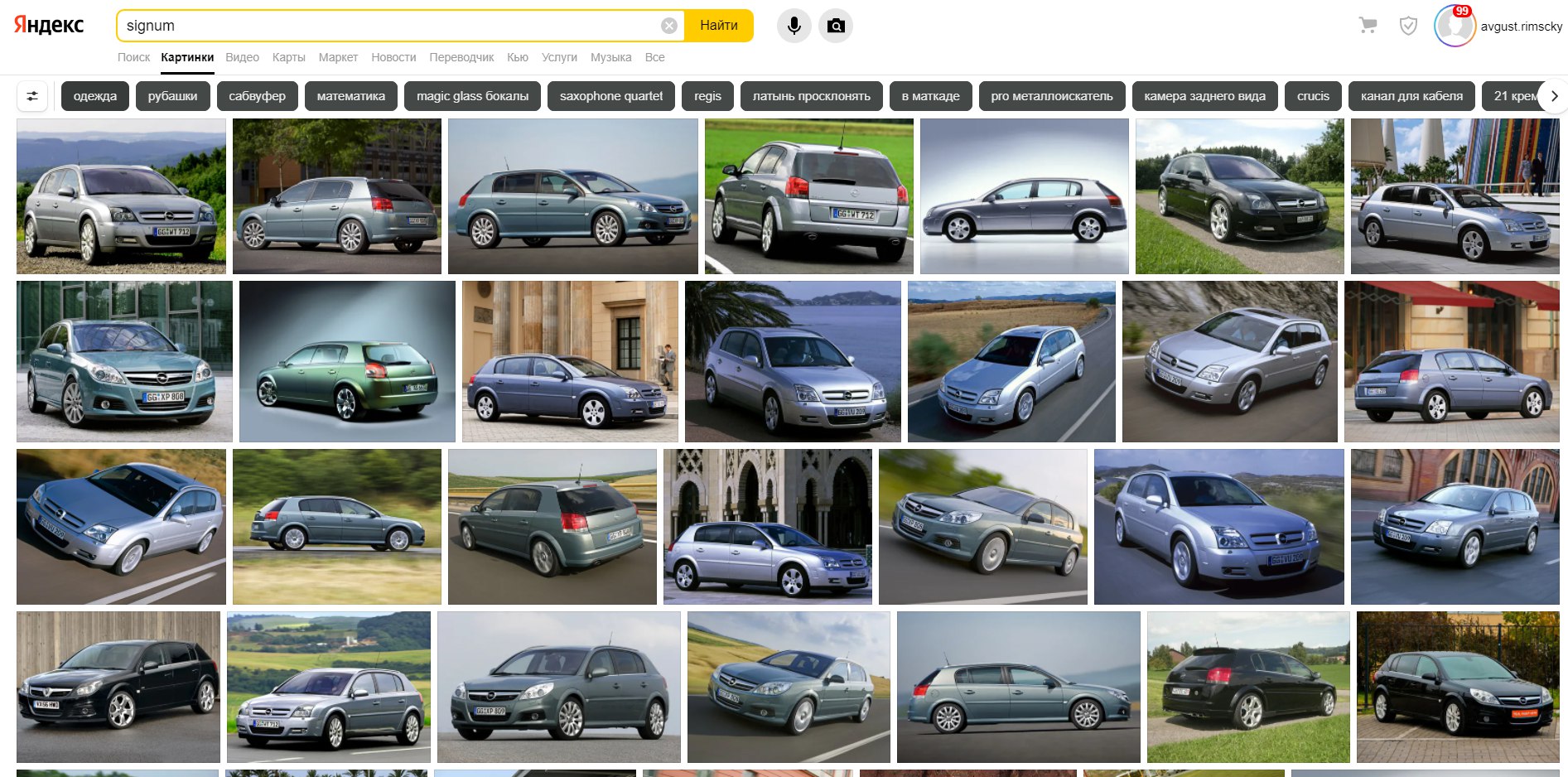Open side view silver car on plain backdrop

pos(1025,196)
